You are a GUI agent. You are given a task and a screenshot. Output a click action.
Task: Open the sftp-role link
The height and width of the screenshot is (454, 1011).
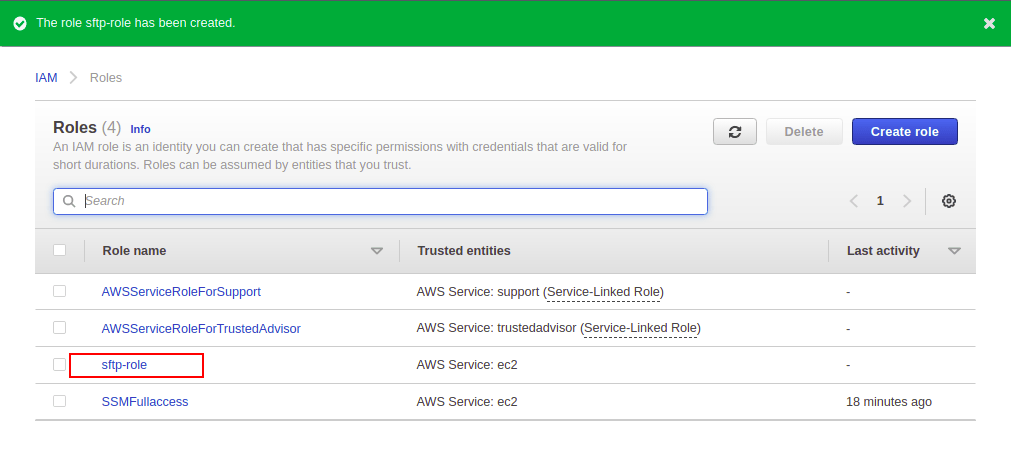pyautogui.click(x=124, y=365)
